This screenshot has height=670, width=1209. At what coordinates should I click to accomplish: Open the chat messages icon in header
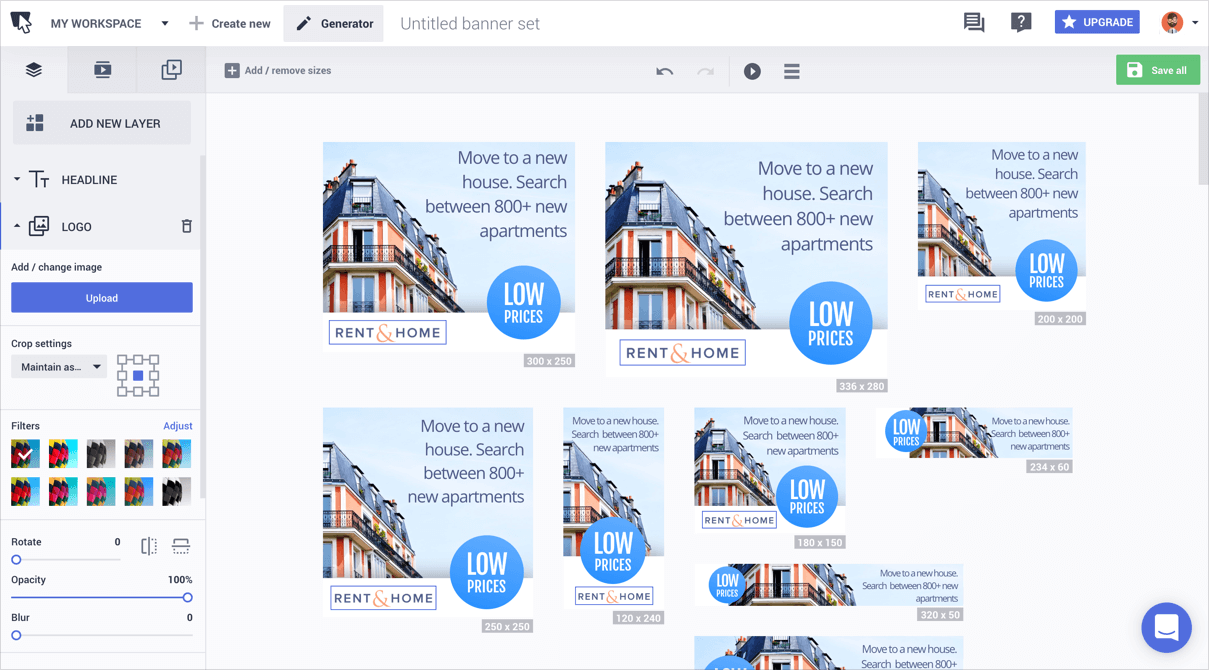coord(973,22)
